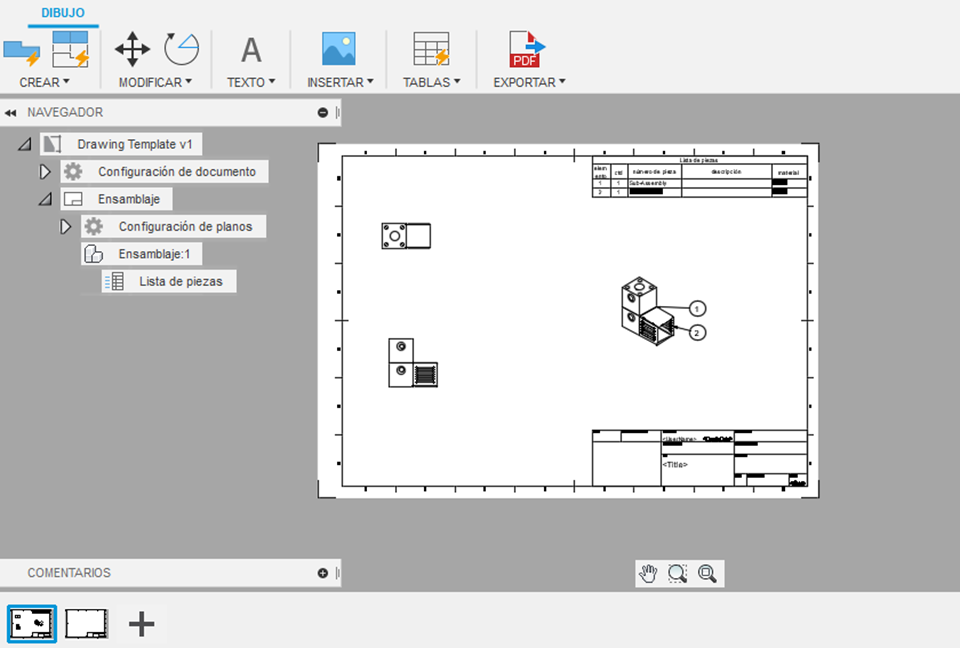Screen dimensions: 960x648
Task: Click the COMENTARIOS panel header
Action: [x=170, y=573]
